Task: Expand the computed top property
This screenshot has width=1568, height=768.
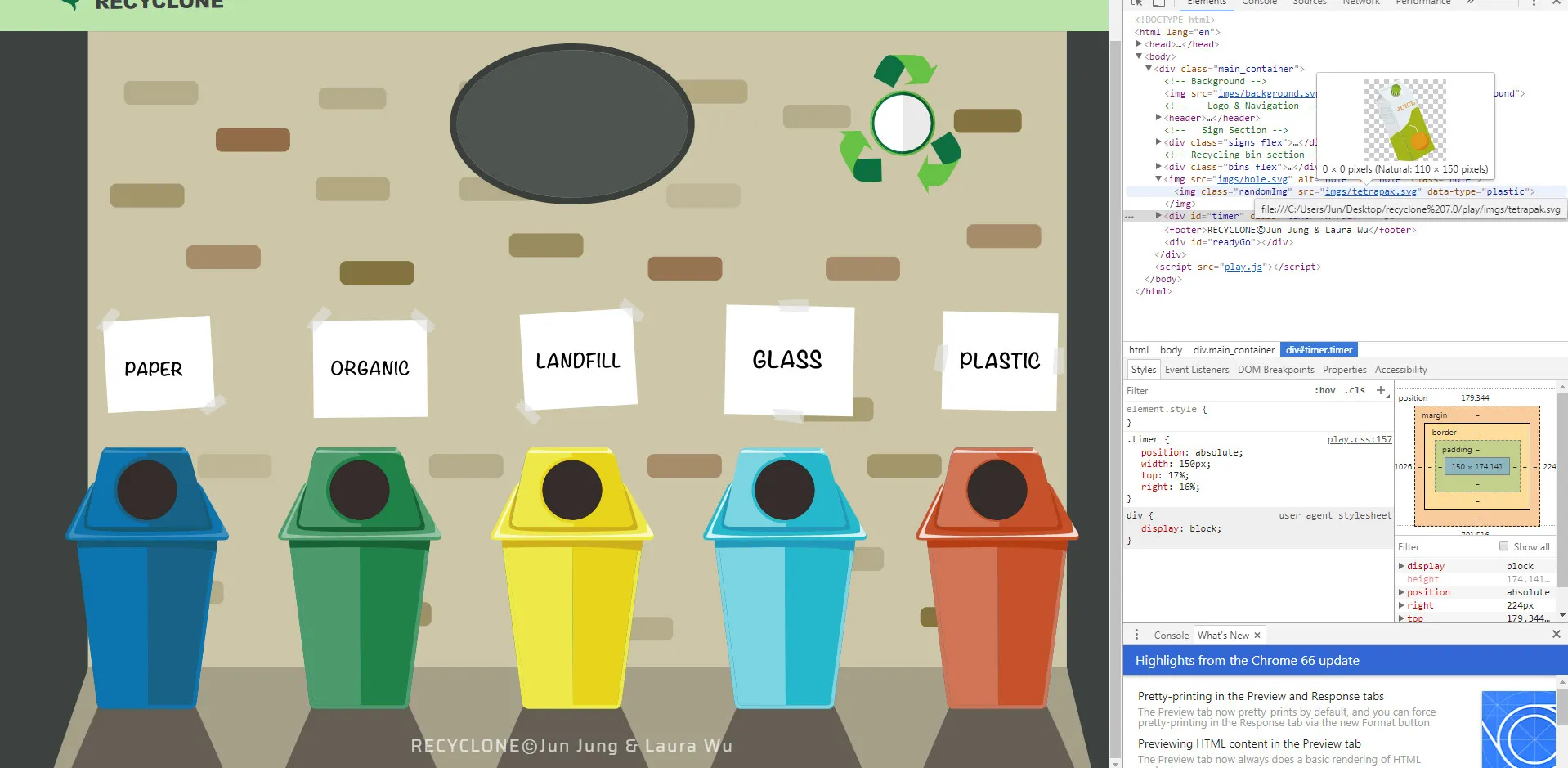Action: [1401, 618]
